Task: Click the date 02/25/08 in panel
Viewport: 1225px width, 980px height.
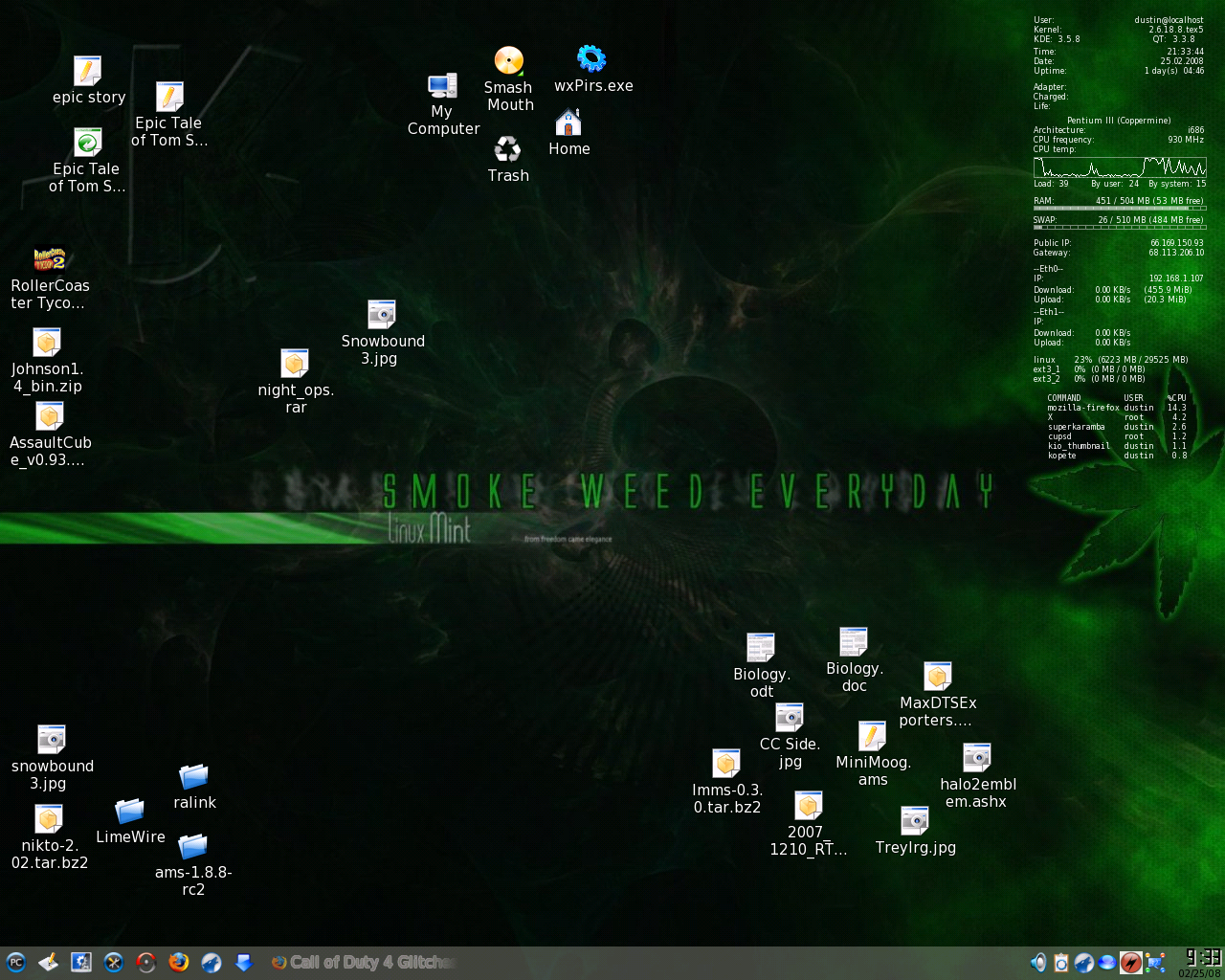Action: (x=1200, y=973)
